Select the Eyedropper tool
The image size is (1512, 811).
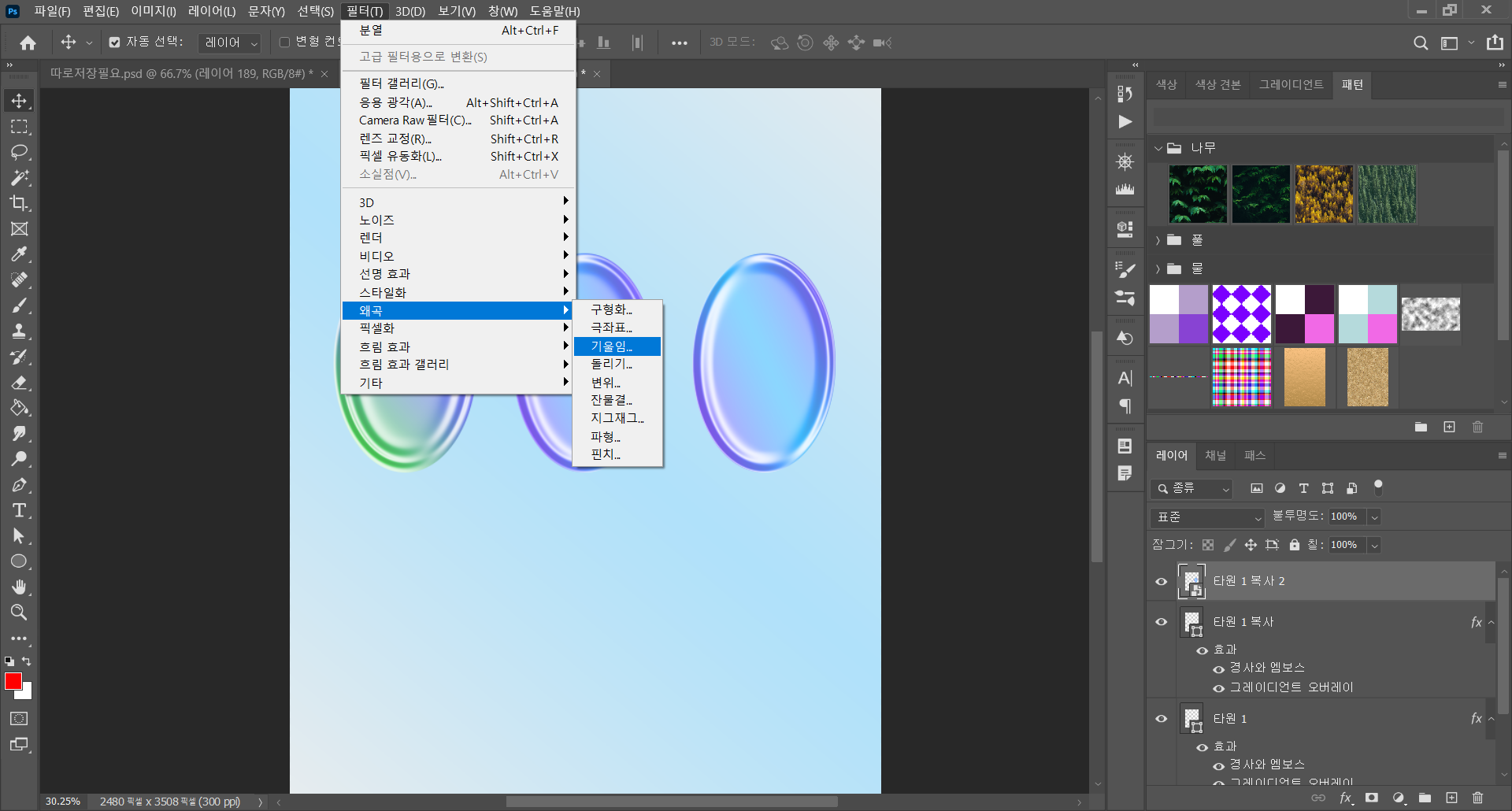19,254
